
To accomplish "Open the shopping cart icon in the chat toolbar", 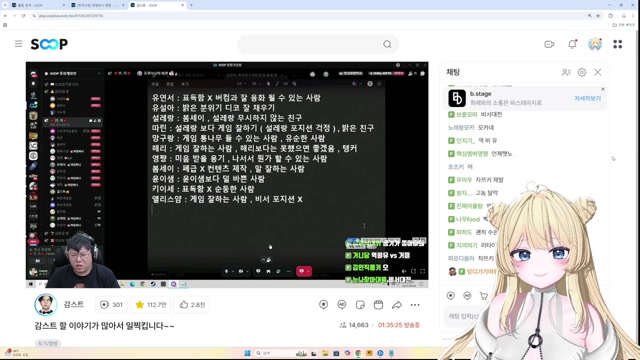I will (484, 296).
